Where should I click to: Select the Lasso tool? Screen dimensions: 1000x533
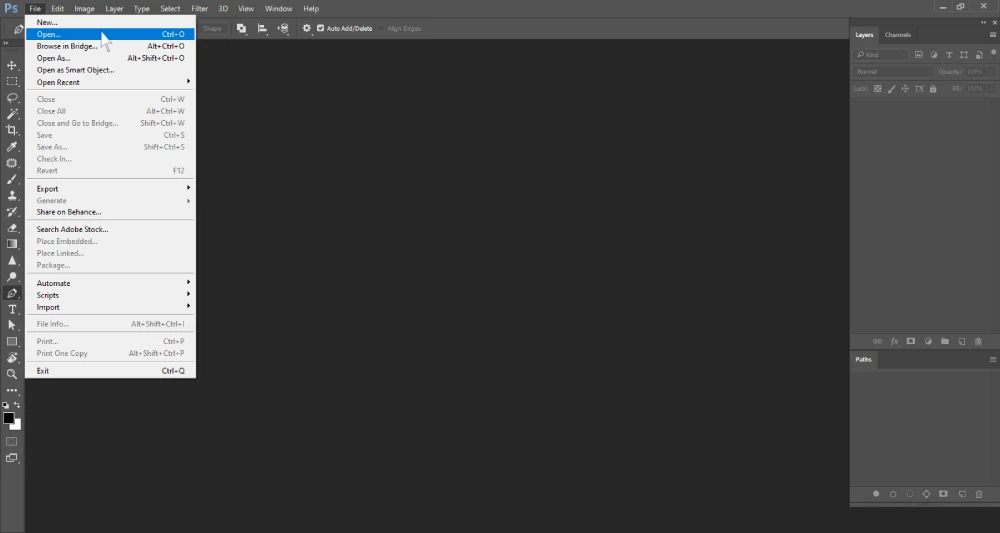[x=11, y=98]
